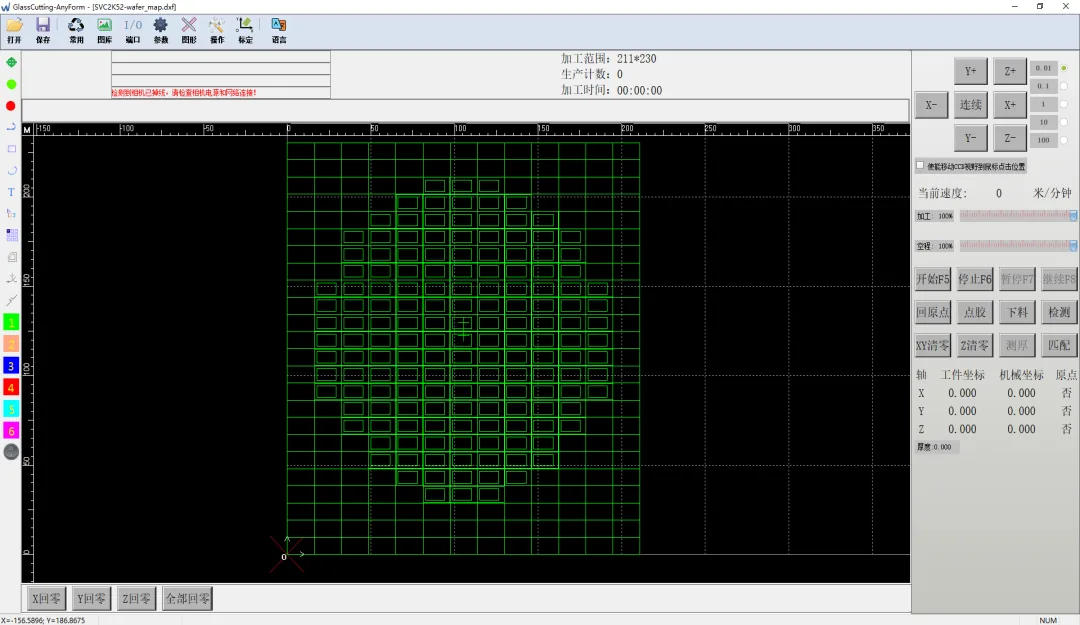Select the 100 step radio button
Screen dimensions: 1080x625
point(1063,140)
